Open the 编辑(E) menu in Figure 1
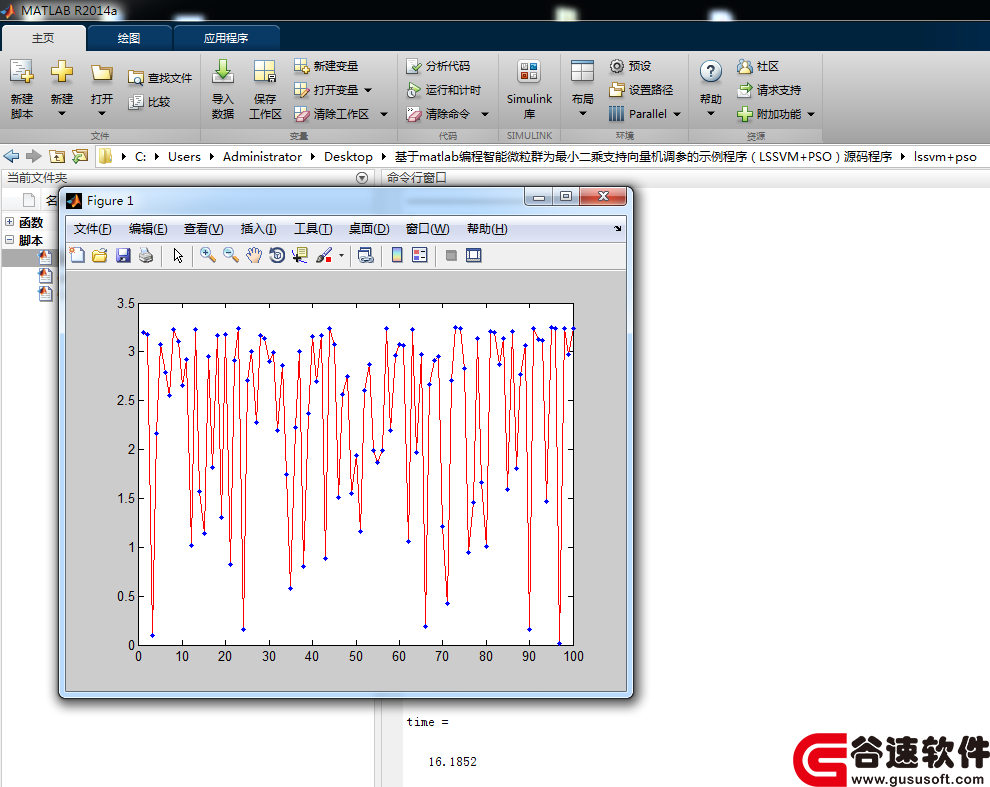The image size is (990, 787). (148, 229)
